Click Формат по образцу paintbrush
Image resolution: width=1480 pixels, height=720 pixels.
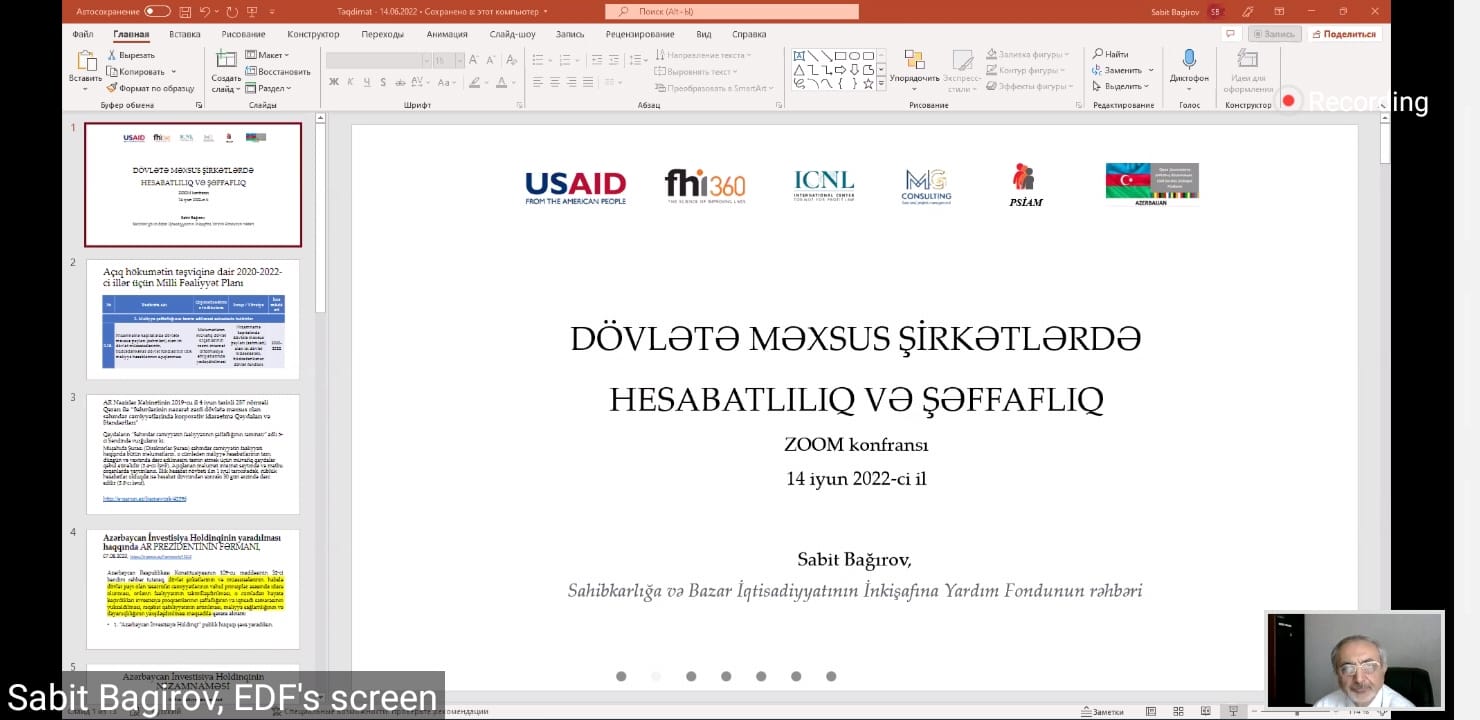[x=150, y=88]
